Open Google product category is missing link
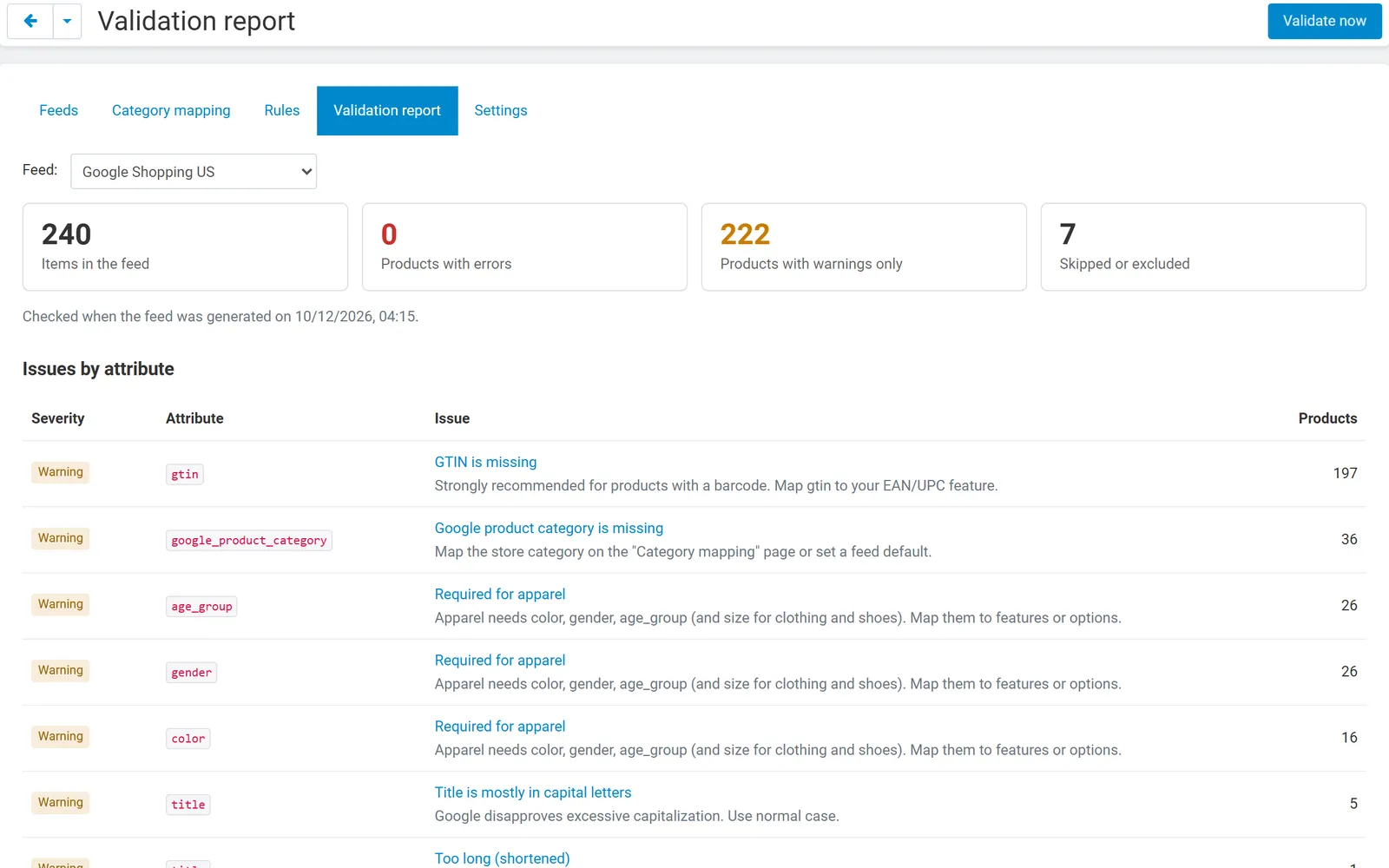This screenshot has height=868, width=1389. tap(549, 528)
